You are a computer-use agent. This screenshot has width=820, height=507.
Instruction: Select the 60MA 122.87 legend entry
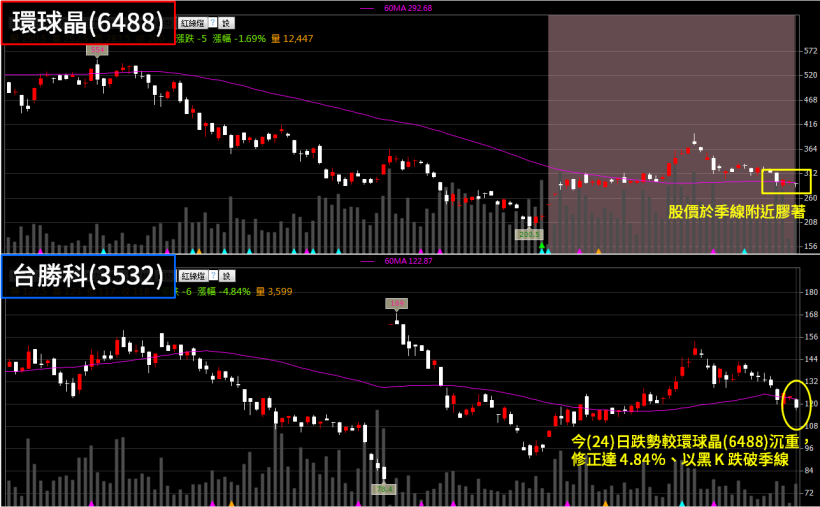click(x=396, y=261)
